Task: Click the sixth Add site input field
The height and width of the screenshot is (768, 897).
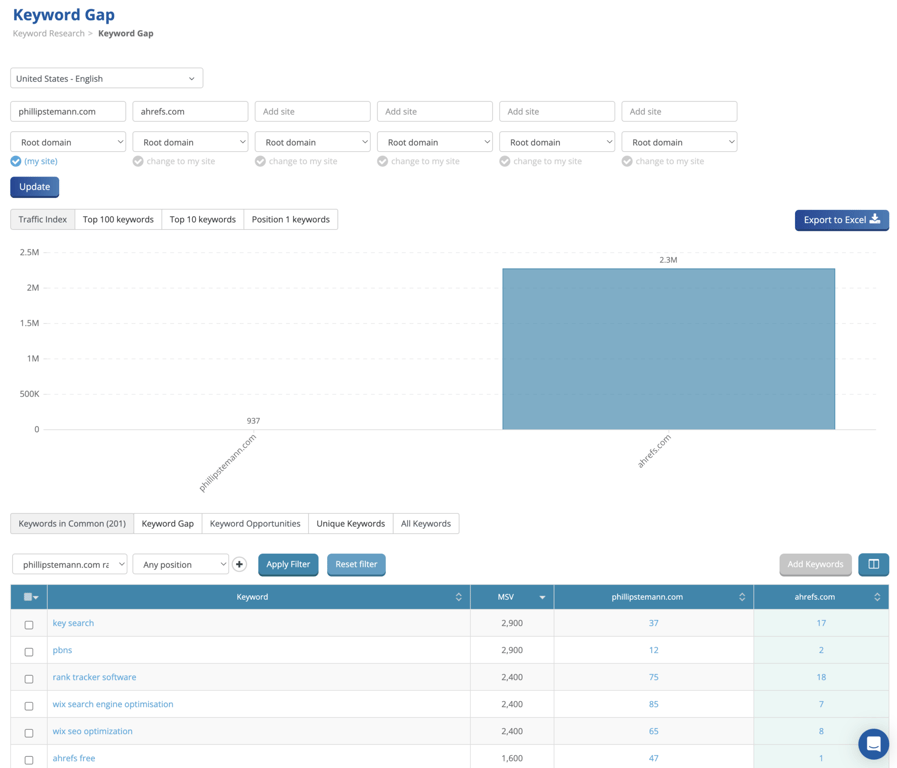Action: 680,112
